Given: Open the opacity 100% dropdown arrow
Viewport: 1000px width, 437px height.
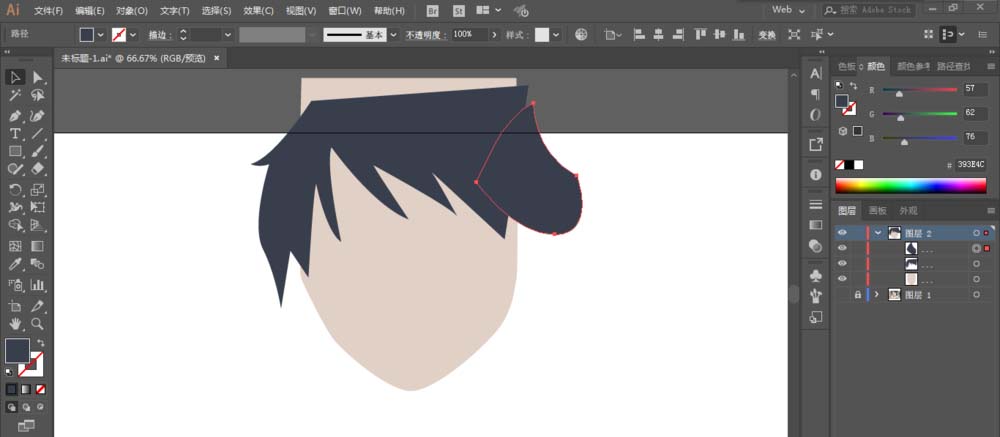Looking at the screenshot, I should pyautogui.click(x=494, y=35).
